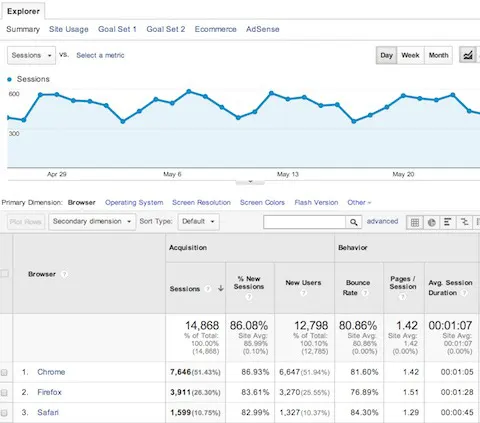Select the pie chart percentage view icon

click(431, 222)
